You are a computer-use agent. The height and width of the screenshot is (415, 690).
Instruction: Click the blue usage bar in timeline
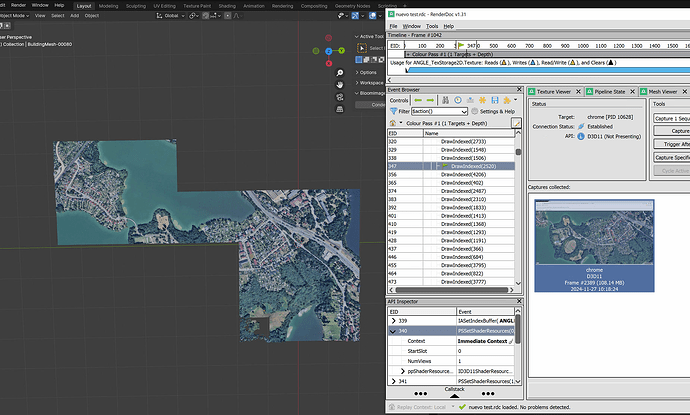point(548,70)
